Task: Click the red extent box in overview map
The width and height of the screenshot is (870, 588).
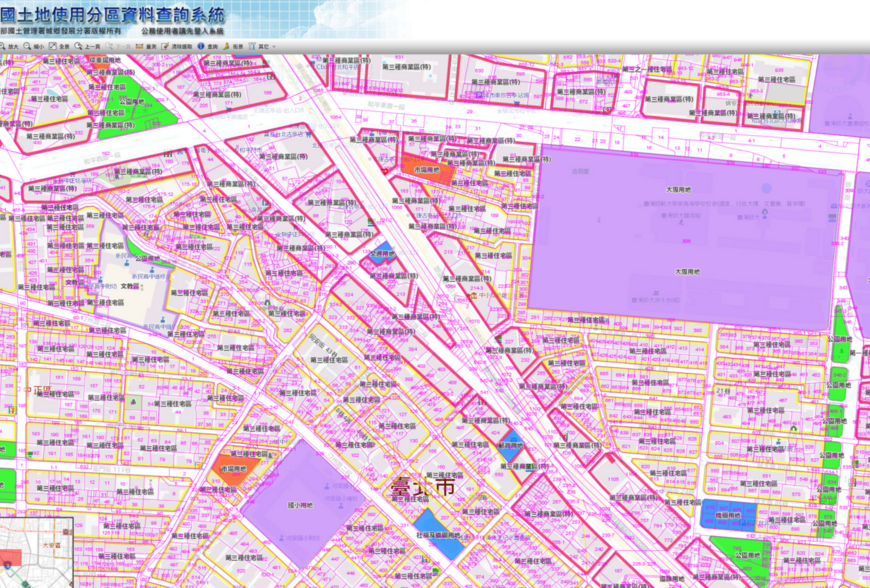Action: (x=11, y=556)
